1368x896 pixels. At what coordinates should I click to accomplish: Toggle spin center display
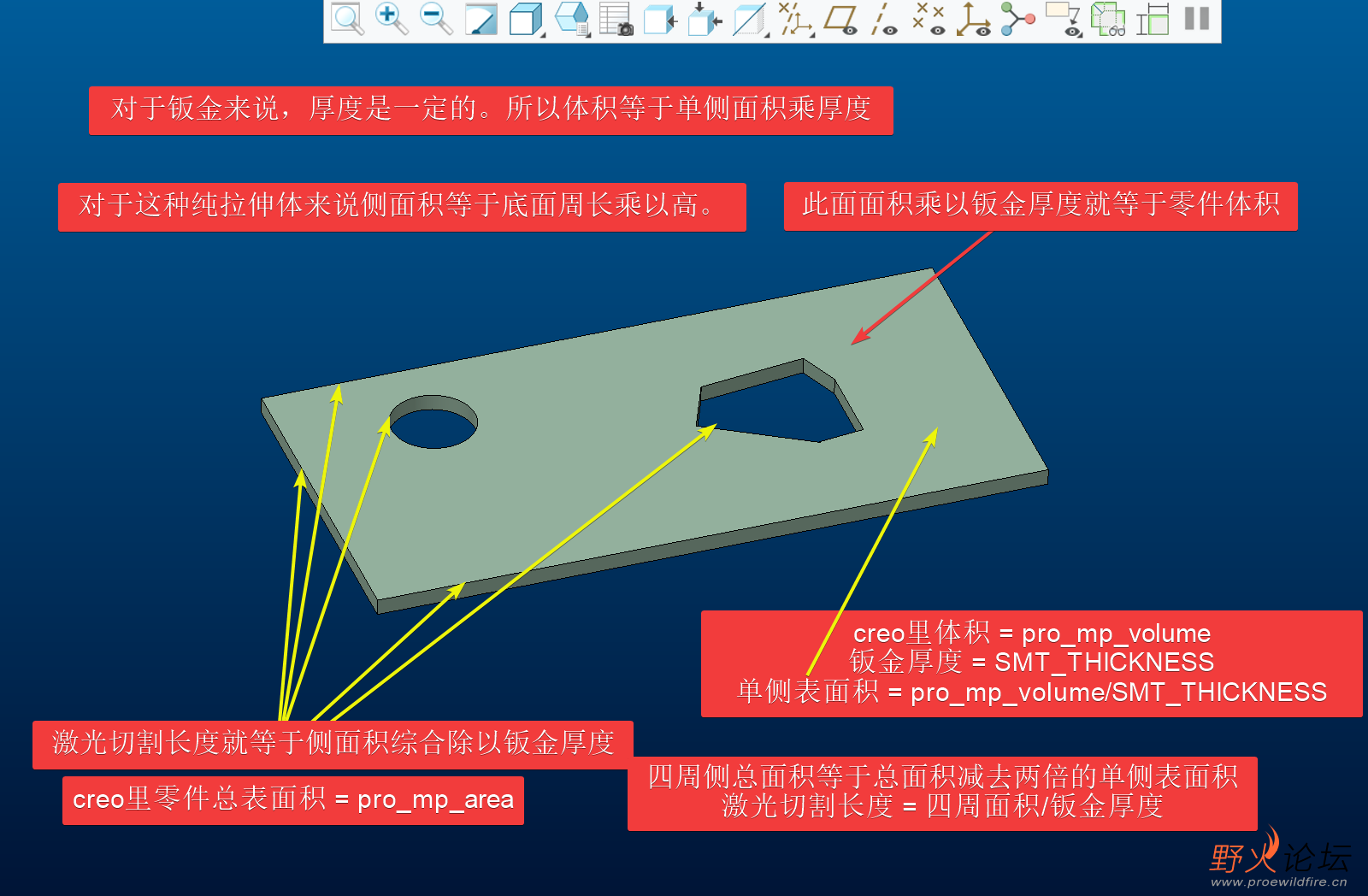coord(1017,19)
